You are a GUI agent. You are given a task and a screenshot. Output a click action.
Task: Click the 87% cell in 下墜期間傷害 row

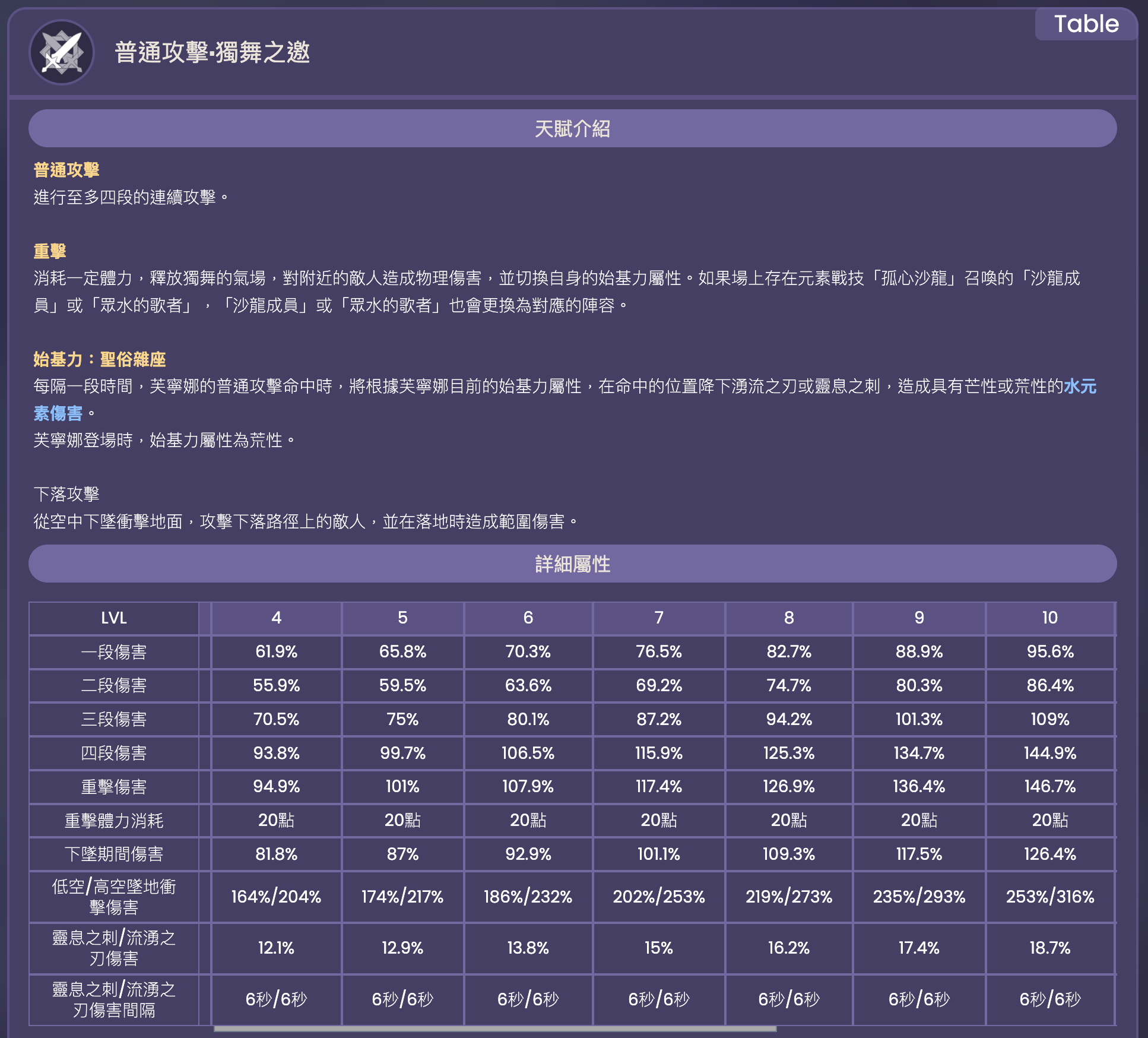402,855
